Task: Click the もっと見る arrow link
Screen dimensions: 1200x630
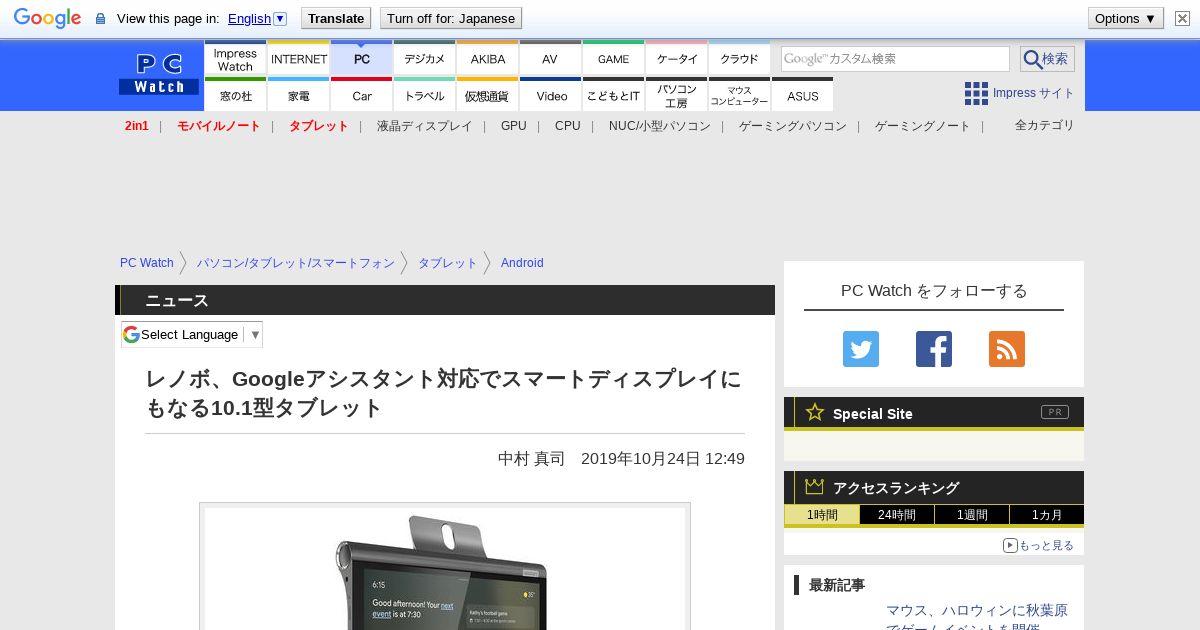Action: 1038,545
